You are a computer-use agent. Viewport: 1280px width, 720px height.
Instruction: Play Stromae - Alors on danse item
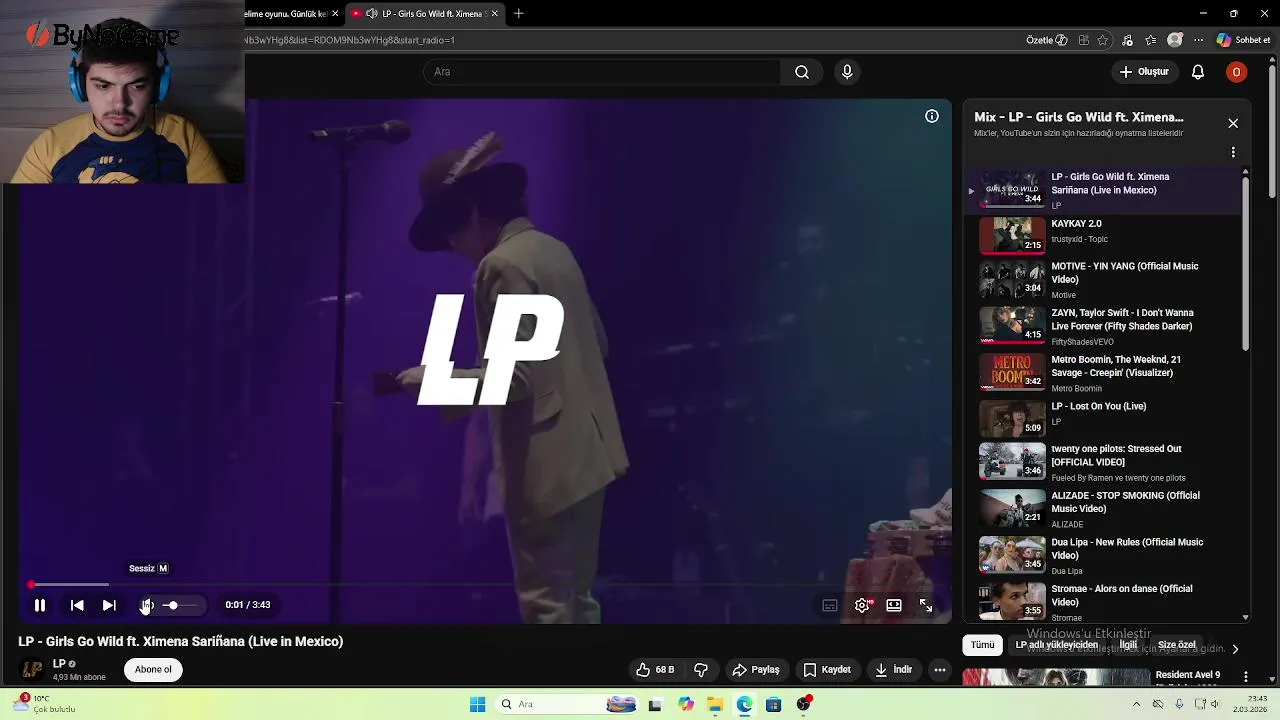pos(1105,602)
